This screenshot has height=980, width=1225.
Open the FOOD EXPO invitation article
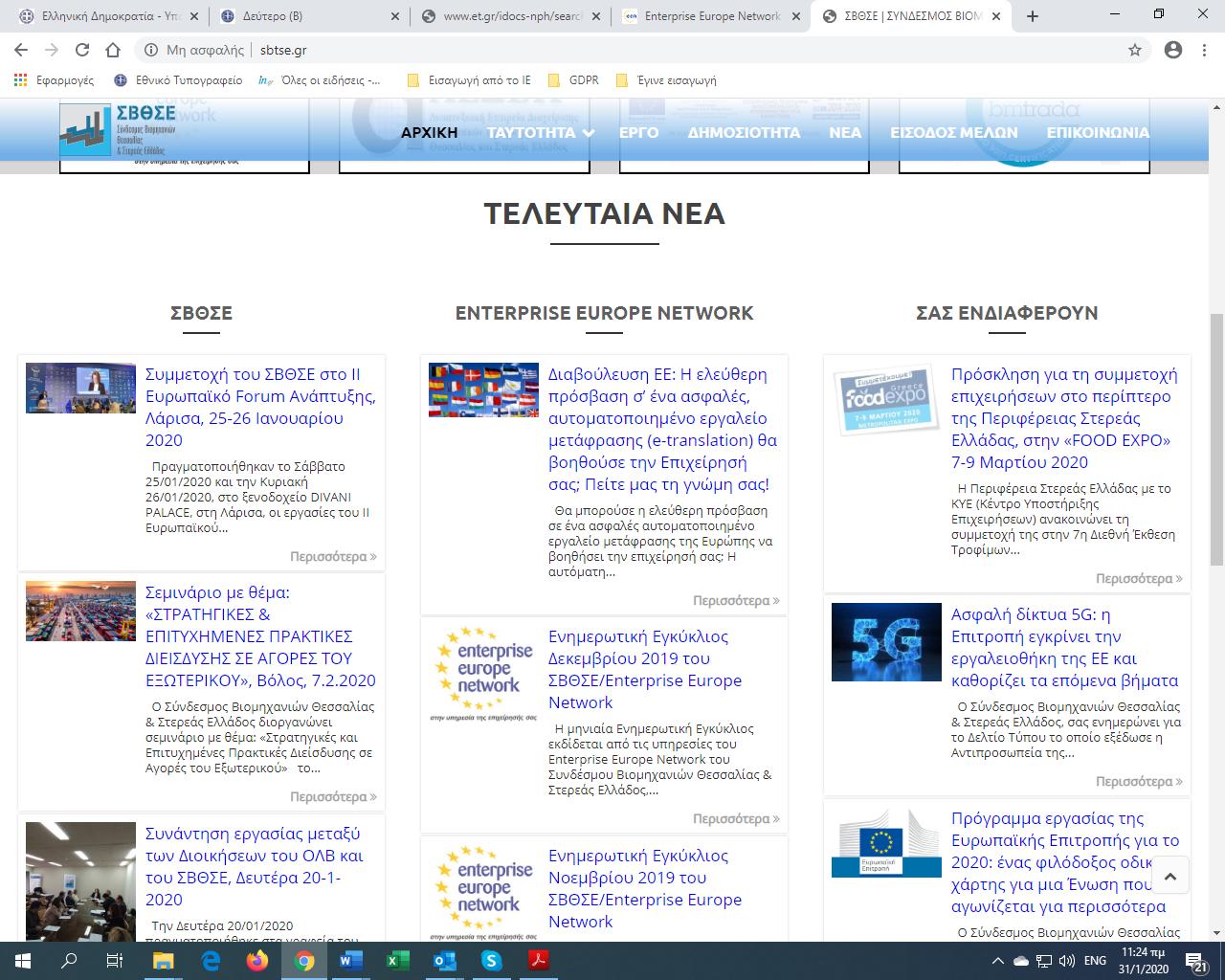(x=1064, y=418)
